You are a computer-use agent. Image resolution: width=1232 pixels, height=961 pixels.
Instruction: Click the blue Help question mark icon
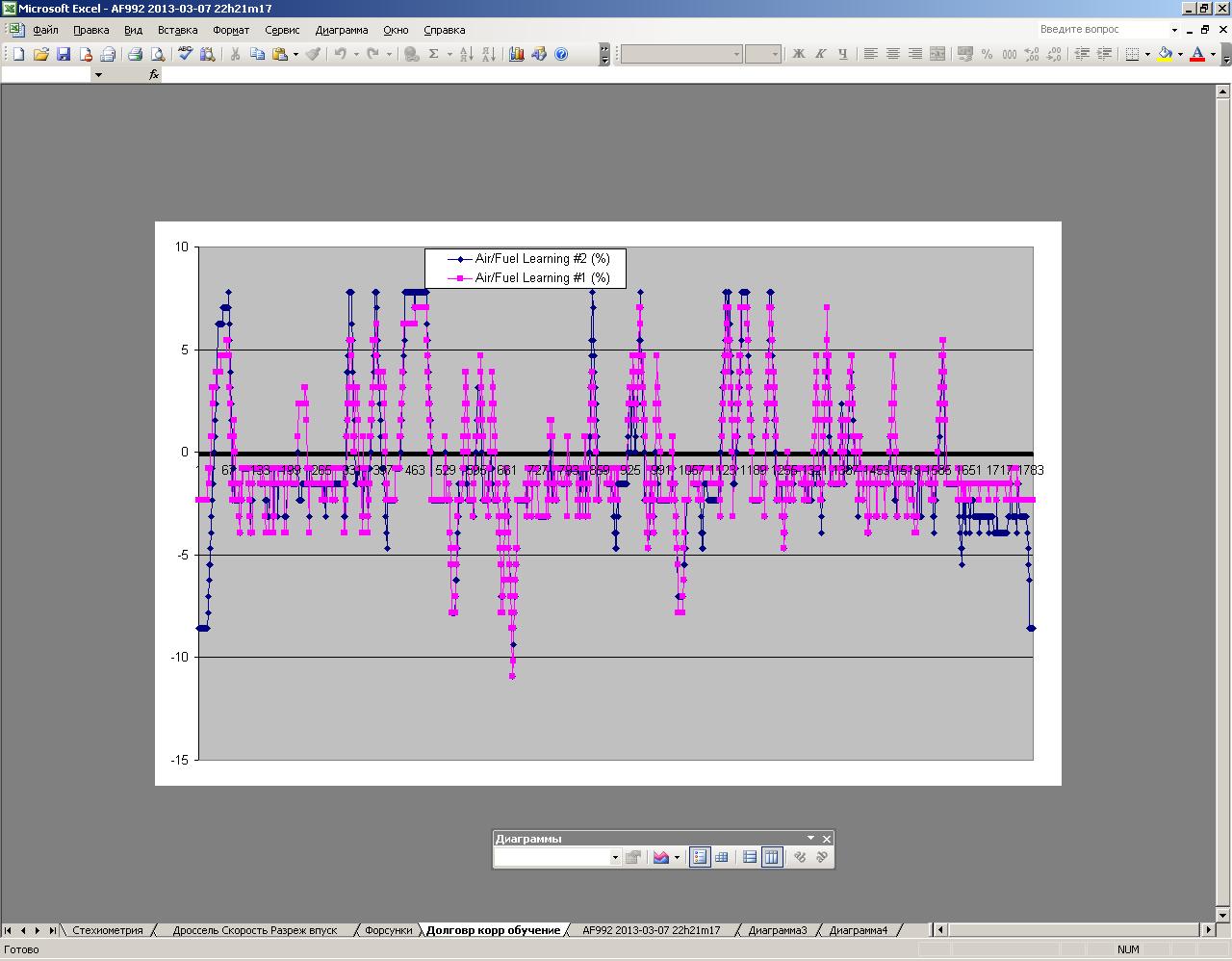click(x=562, y=54)
